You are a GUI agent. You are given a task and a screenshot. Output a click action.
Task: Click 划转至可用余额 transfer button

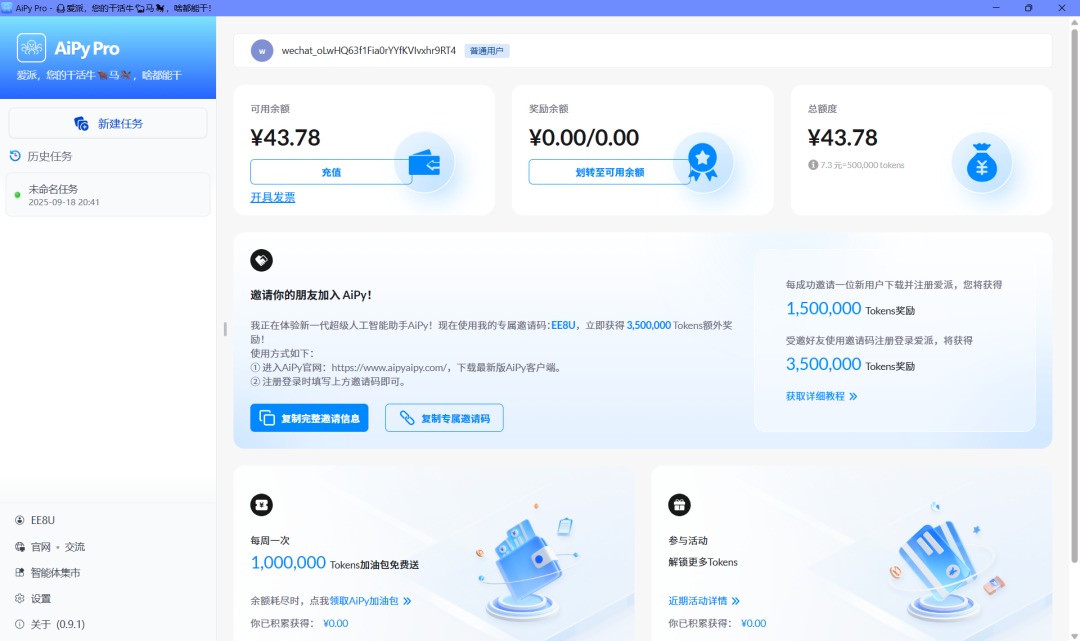click(x=610, y=172)
